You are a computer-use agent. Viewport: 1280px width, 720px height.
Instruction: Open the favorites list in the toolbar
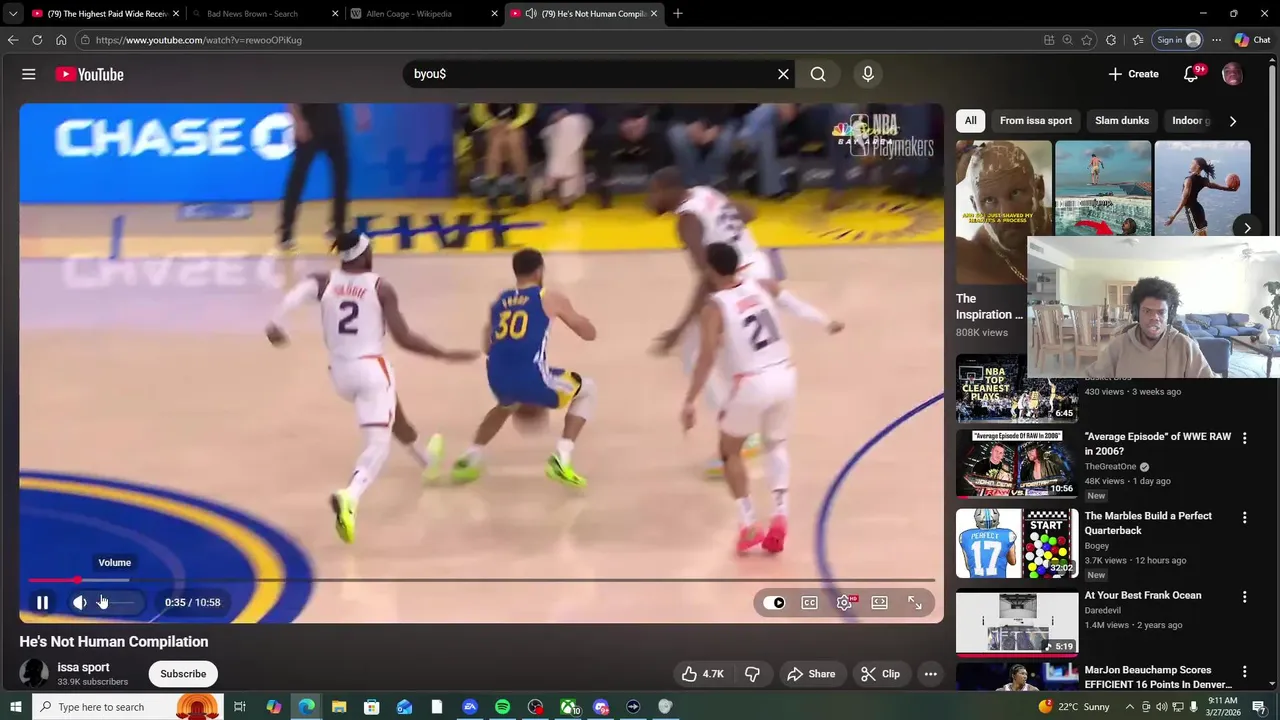(x=1138, y=40)
